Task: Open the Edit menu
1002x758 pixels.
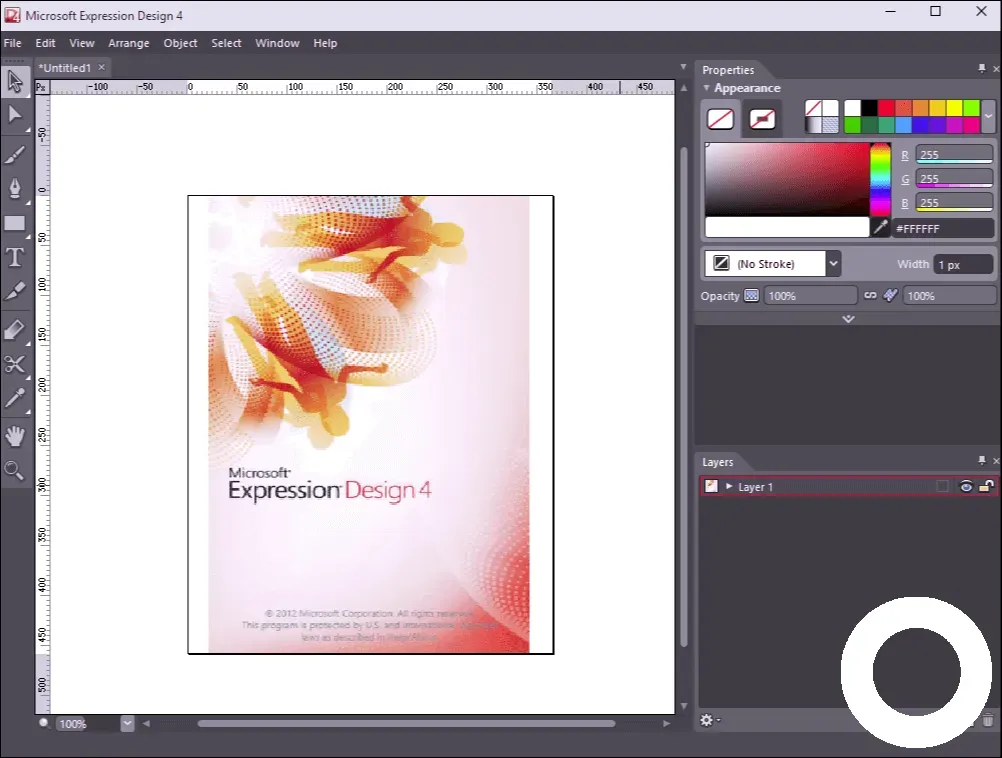Action: (x=45, y=43)
